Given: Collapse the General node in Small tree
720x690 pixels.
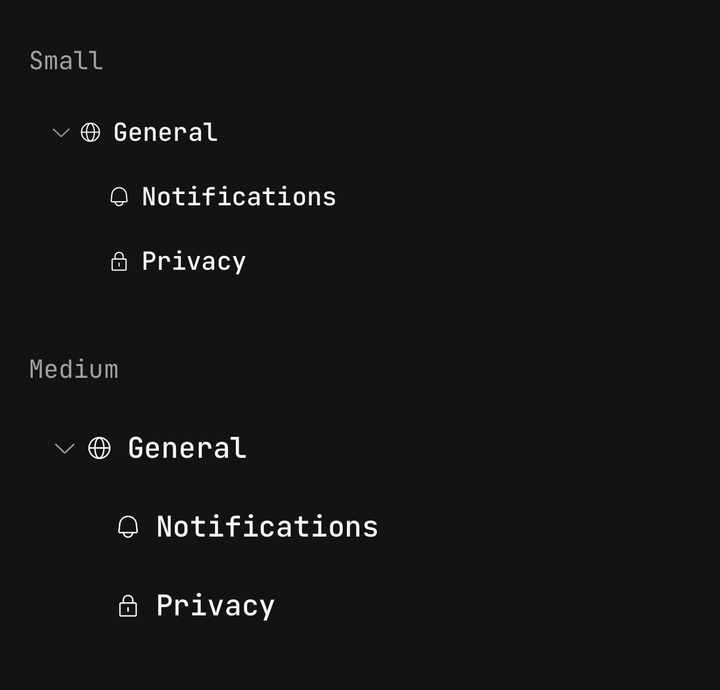Looking at the screenshot, I should point(61,133).
